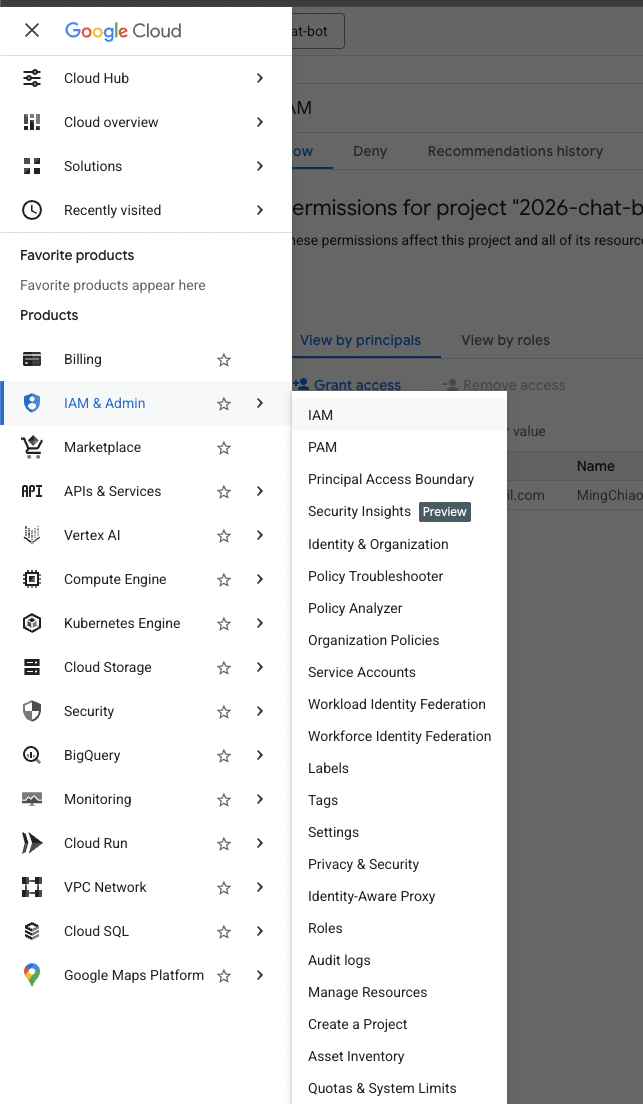Viewport: 643px width, 1104px height.
Task: Expand the Recently visited submenu chevron
Action: (260, 210)
